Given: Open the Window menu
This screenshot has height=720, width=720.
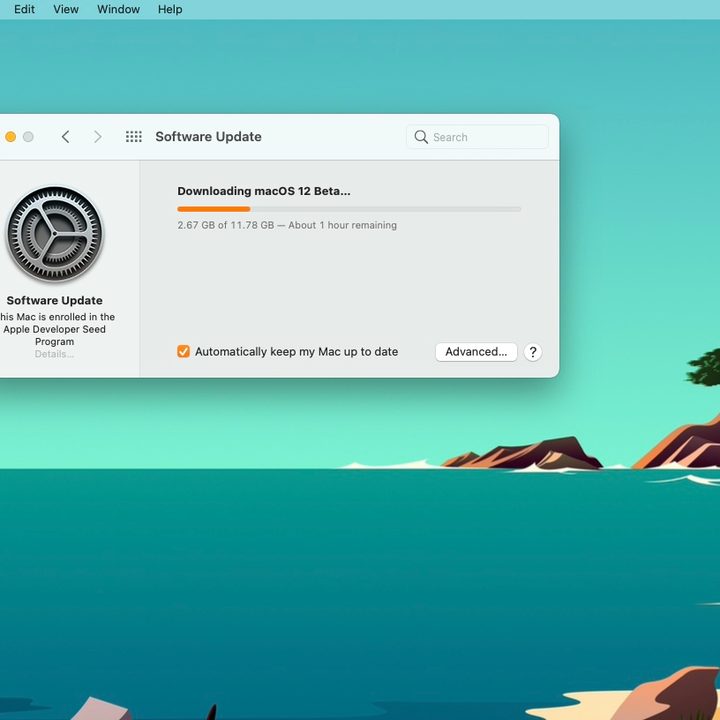Looking at the screenshot, I should click(x=118, y=9).
